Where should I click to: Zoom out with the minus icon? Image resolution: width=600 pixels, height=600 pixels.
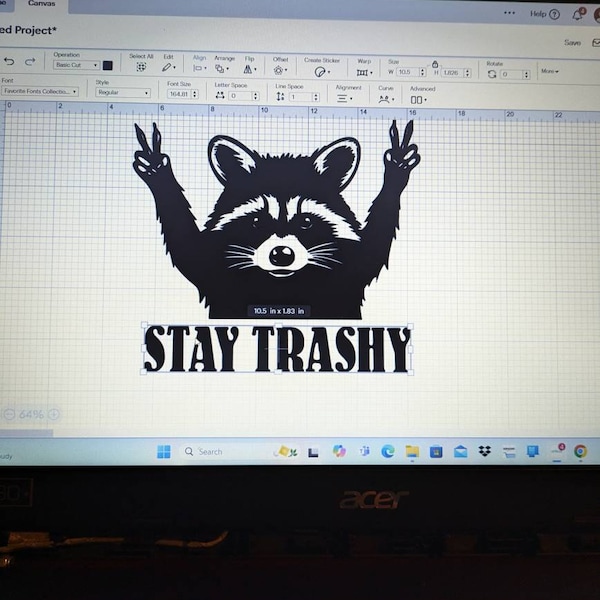point(9,414)
